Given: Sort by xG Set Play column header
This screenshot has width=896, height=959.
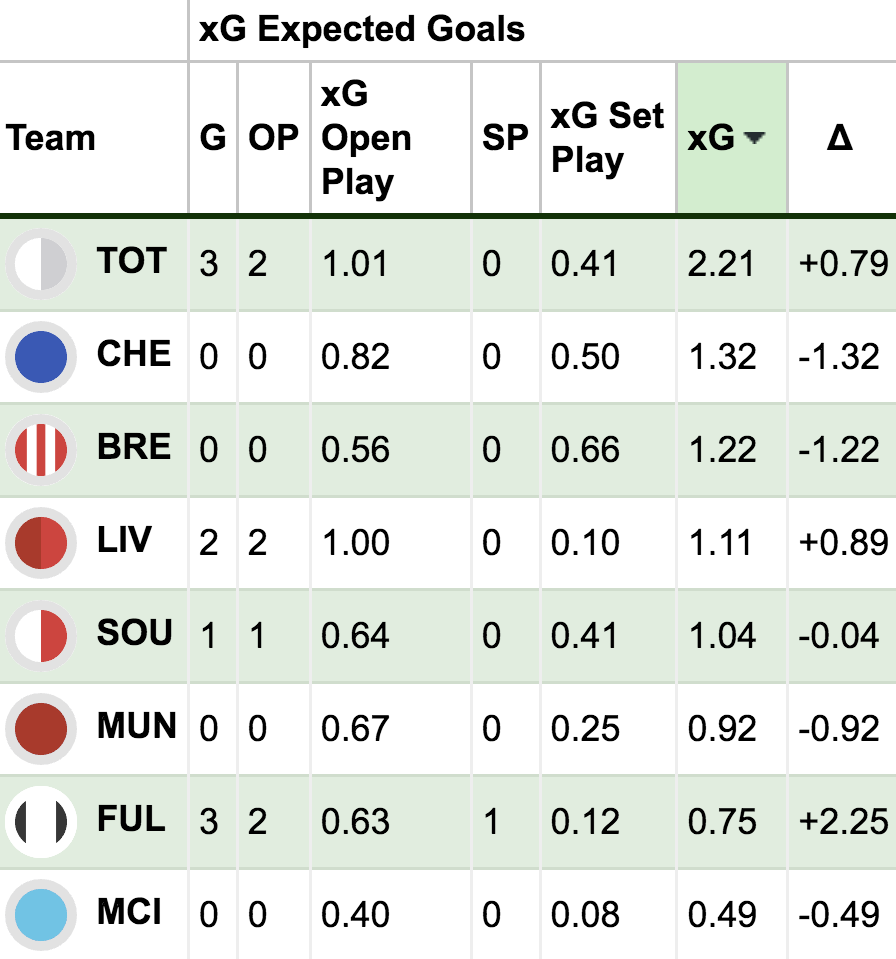Looking at the screenshot, I should (607, 138).
